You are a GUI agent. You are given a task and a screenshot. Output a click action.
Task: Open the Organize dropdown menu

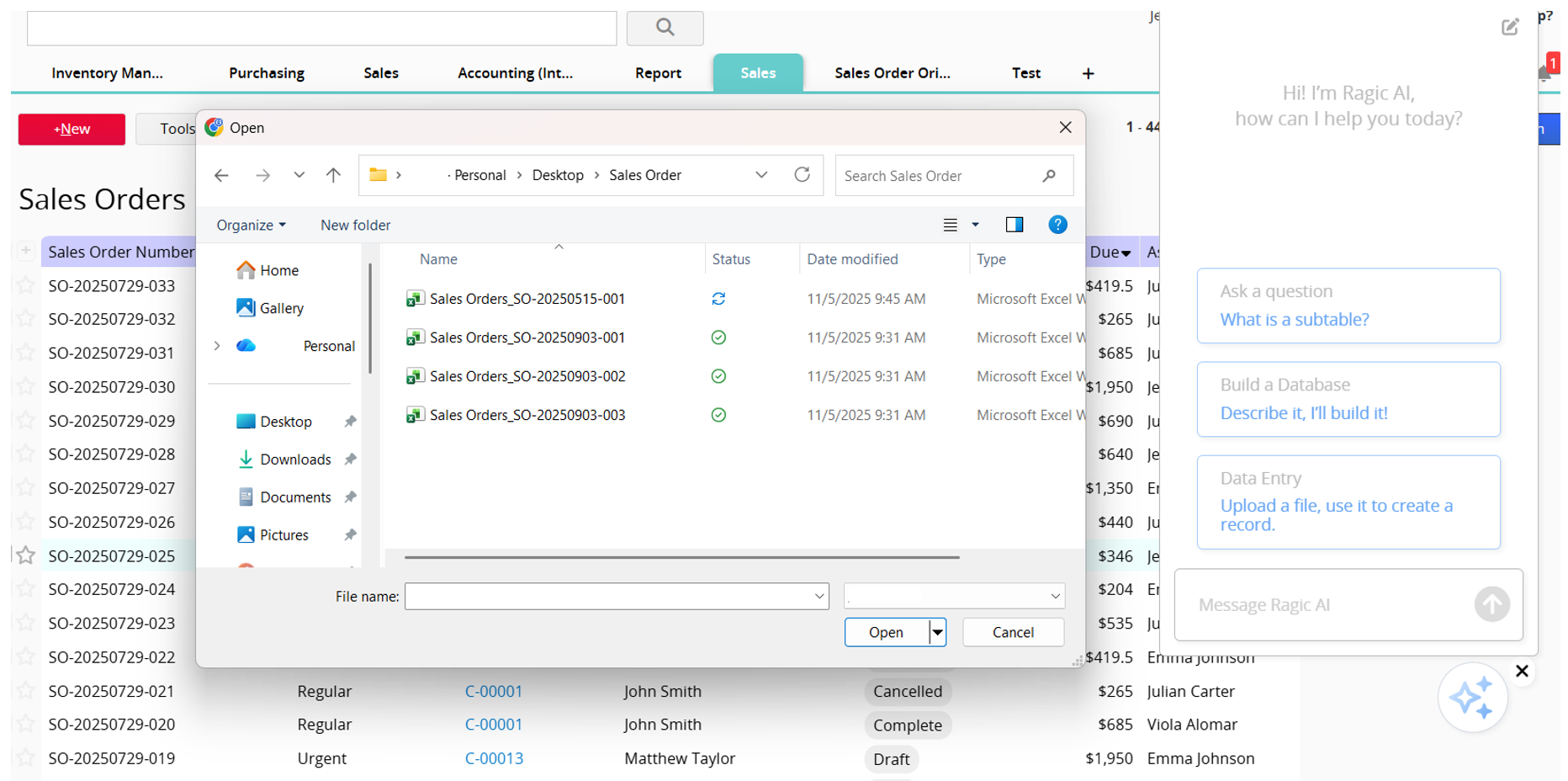click(251, 226)
